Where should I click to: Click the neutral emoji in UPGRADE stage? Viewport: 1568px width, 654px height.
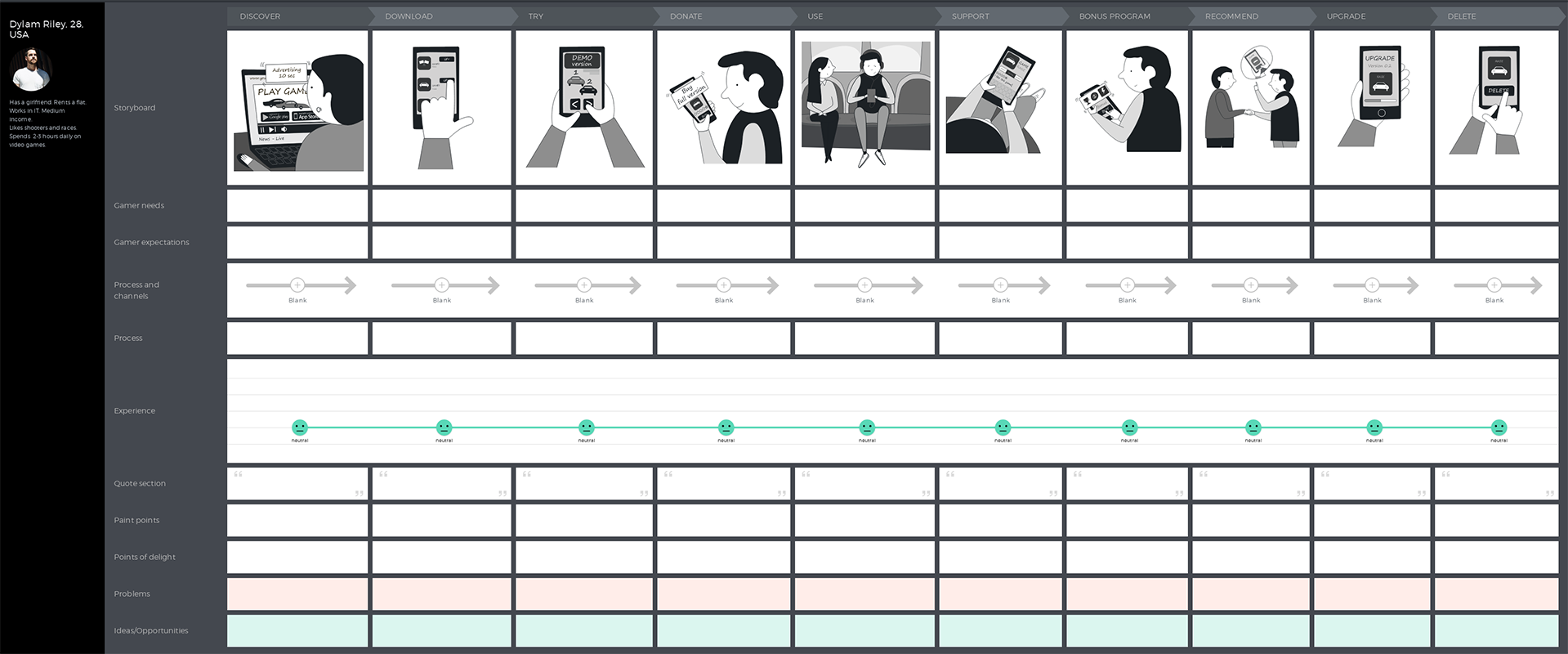(x=1374, y=427)
